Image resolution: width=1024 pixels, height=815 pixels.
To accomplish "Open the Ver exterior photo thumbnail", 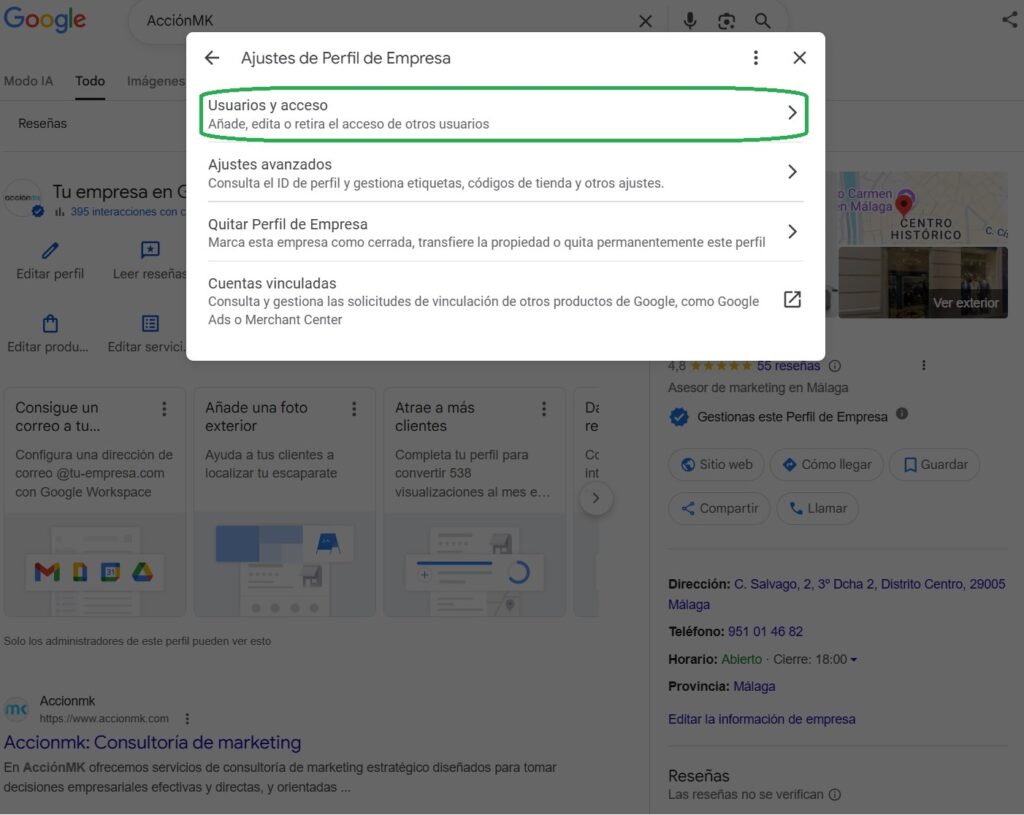I will pyautogui.click(x=923, y=283).
